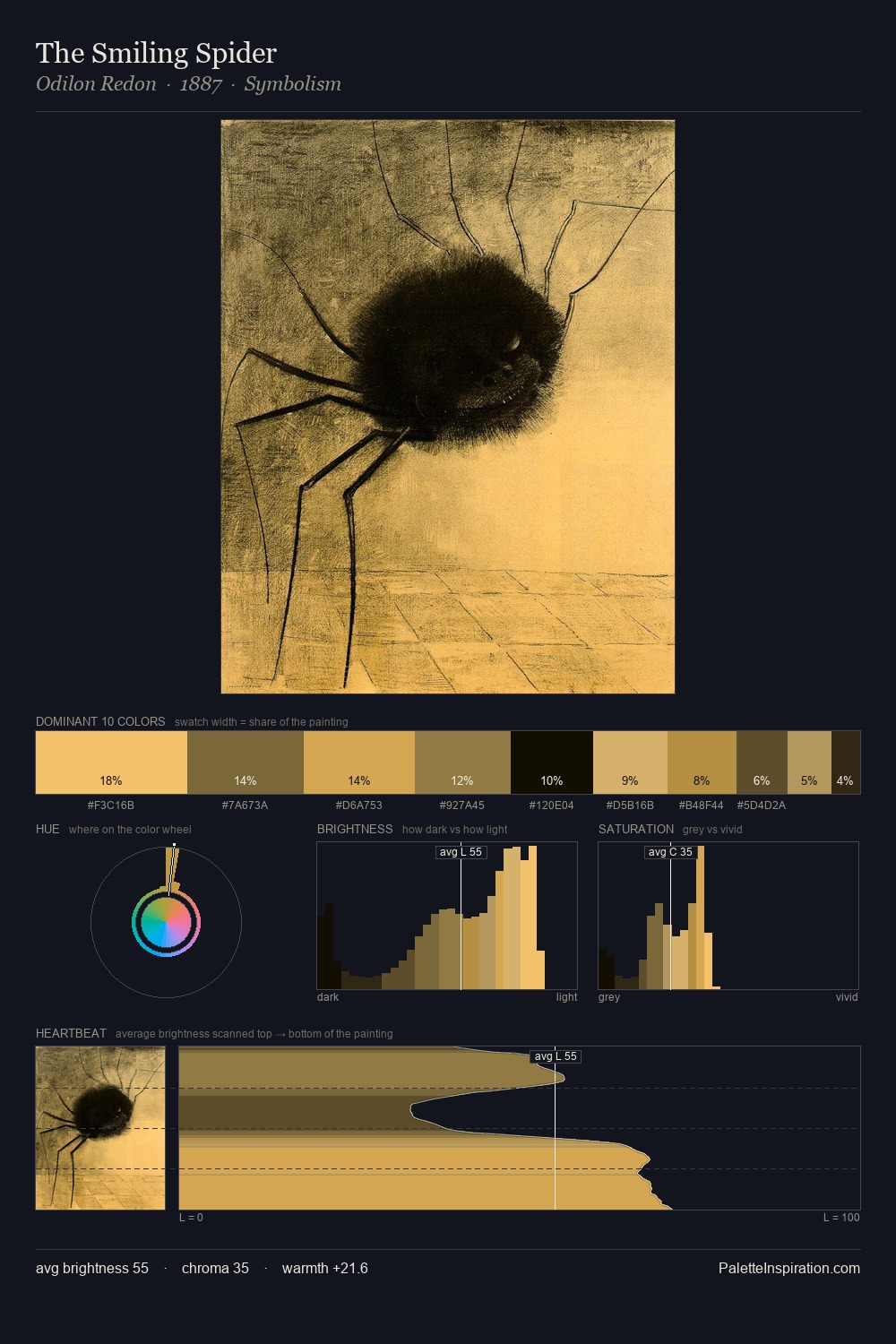
Task: Click the #120E04 hex label
Action: 552,806
